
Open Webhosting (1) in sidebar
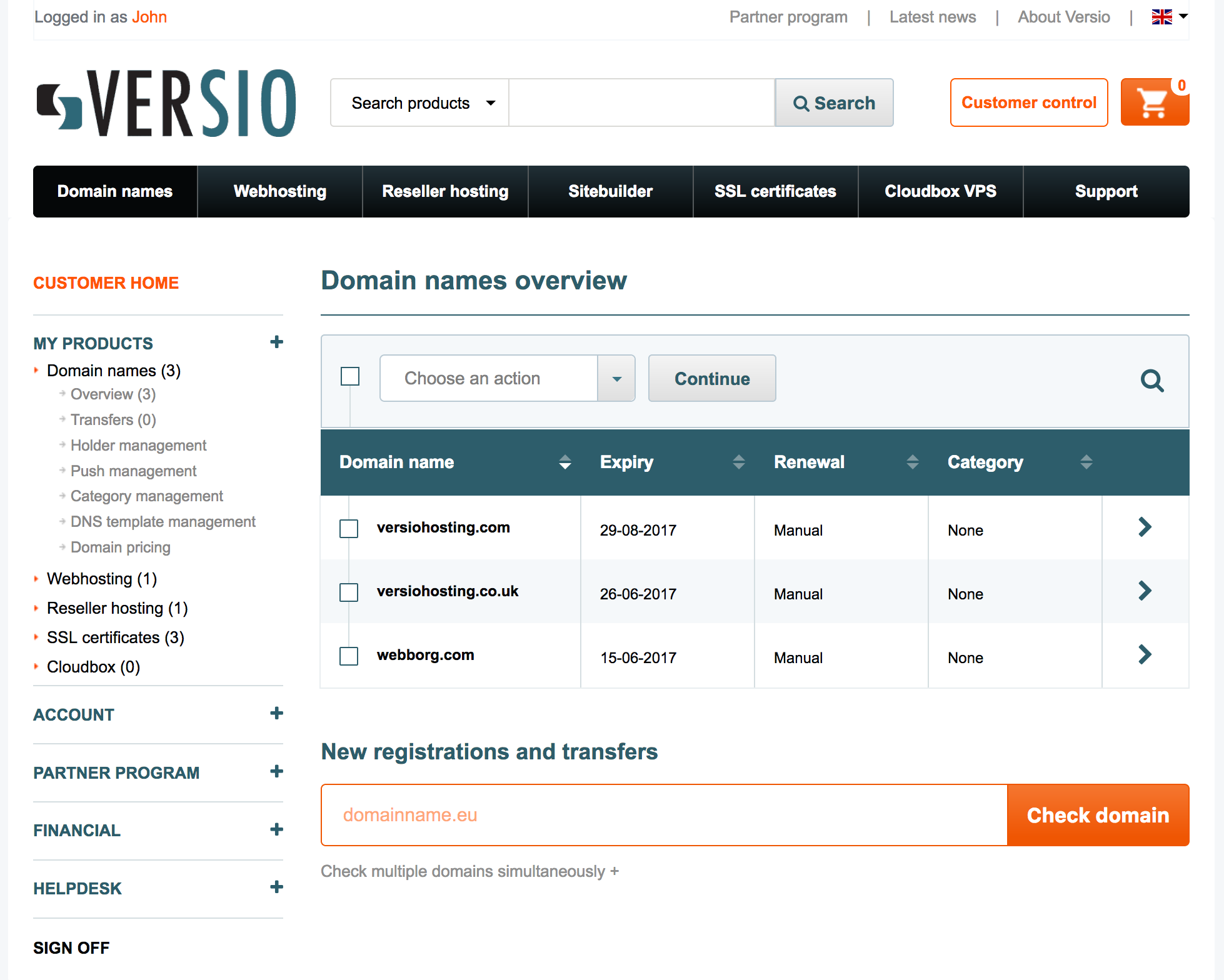coord(102,579)
